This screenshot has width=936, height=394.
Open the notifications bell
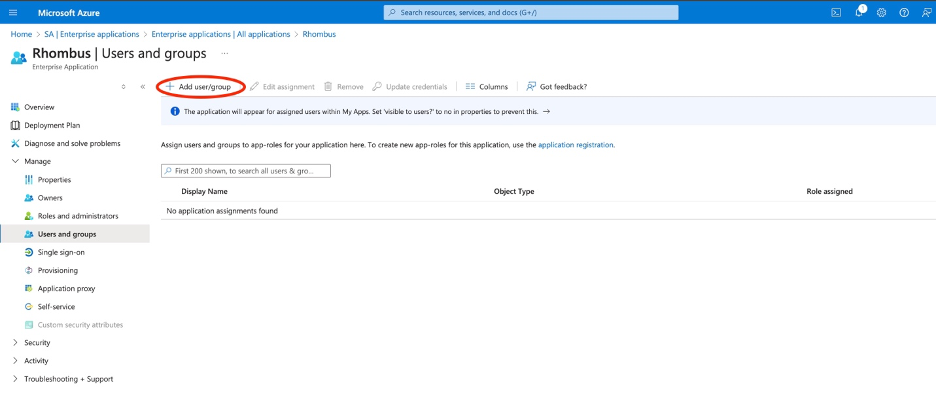[860, 13]
